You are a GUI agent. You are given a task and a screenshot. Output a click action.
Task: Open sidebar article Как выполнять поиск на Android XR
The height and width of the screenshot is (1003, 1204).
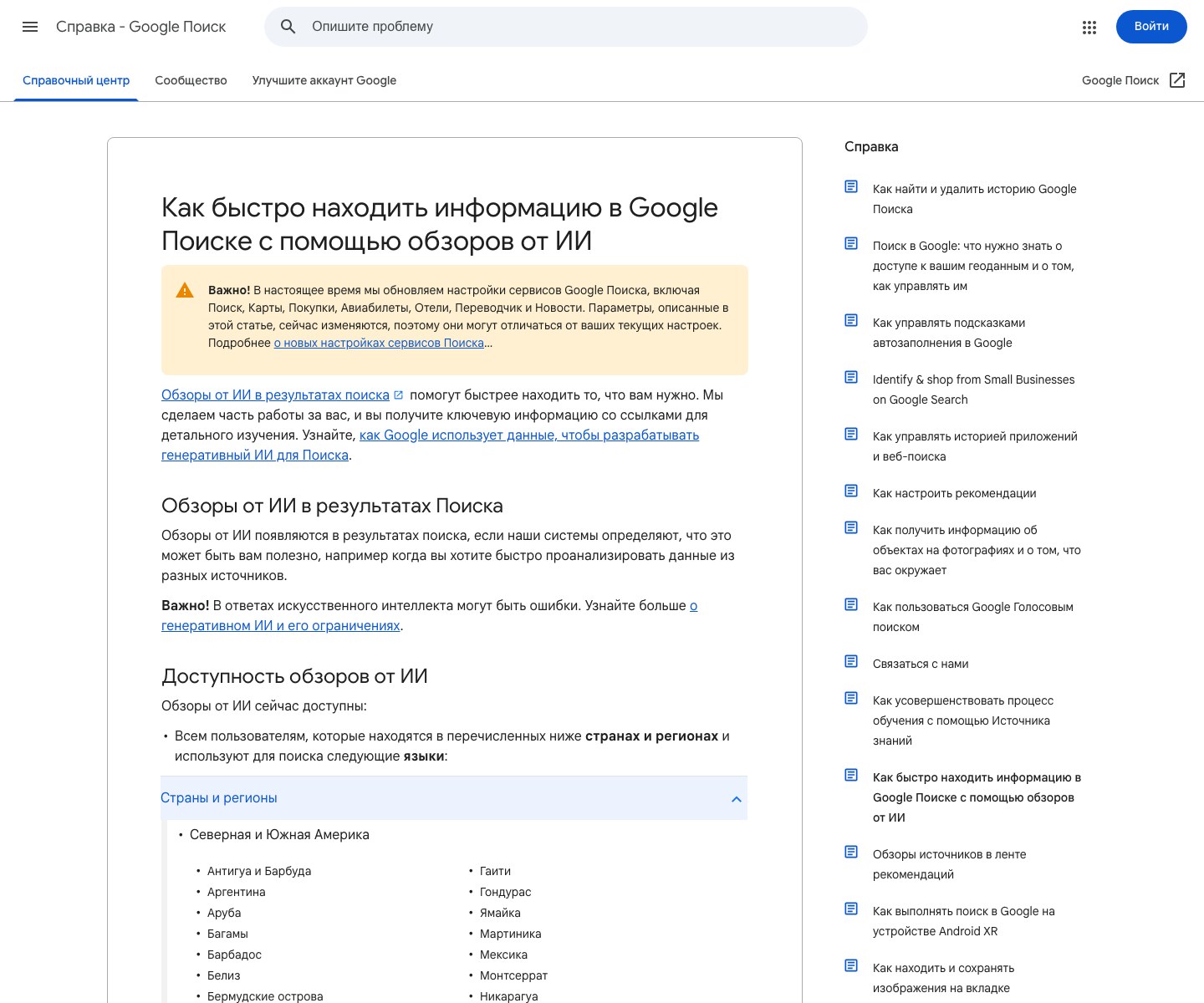coord(964,921)
